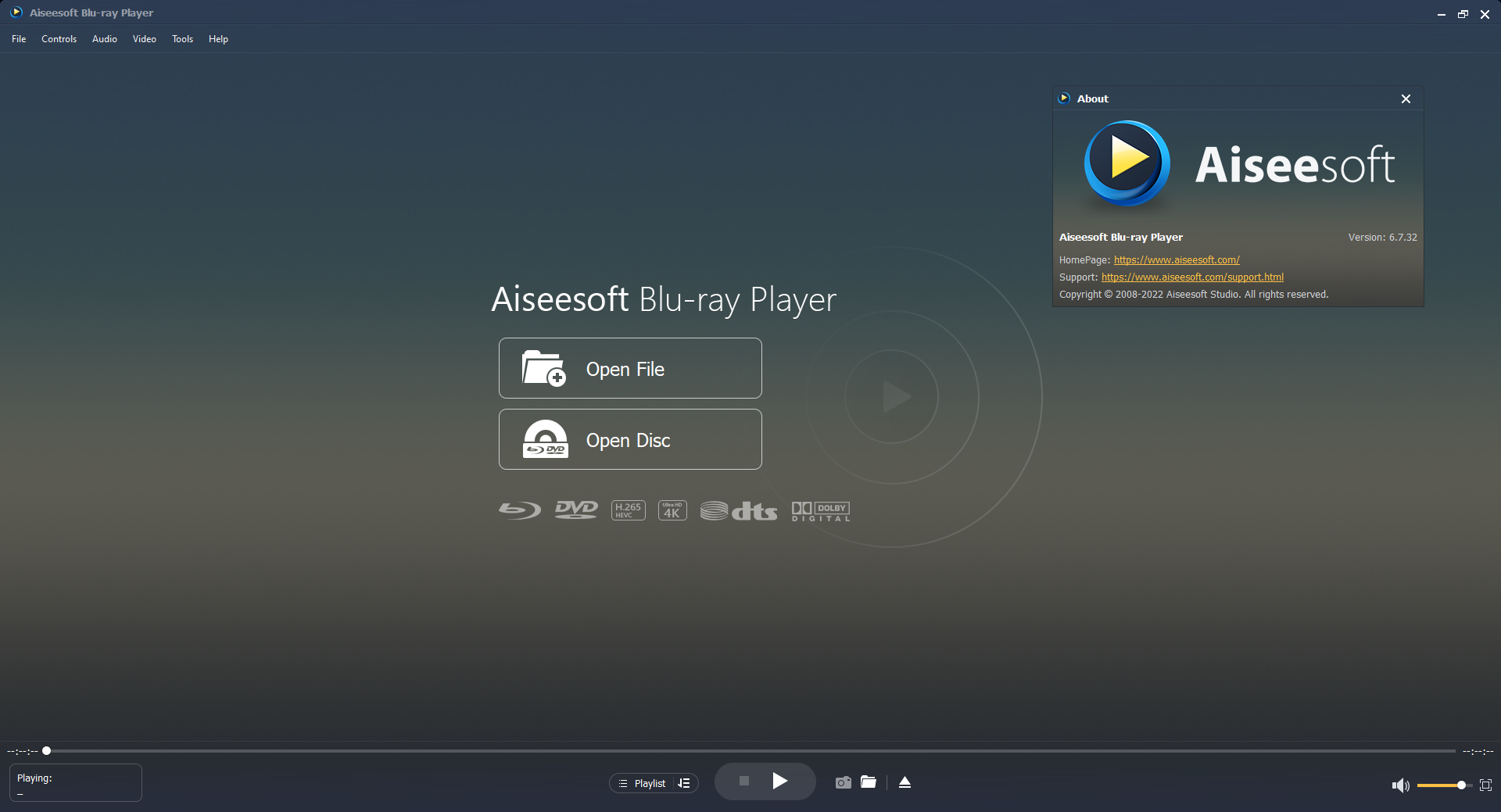The height and width of the screenshot is (812, 1501).
Task: Take a snapshot with the camera icon
Action: pos(843,782)
